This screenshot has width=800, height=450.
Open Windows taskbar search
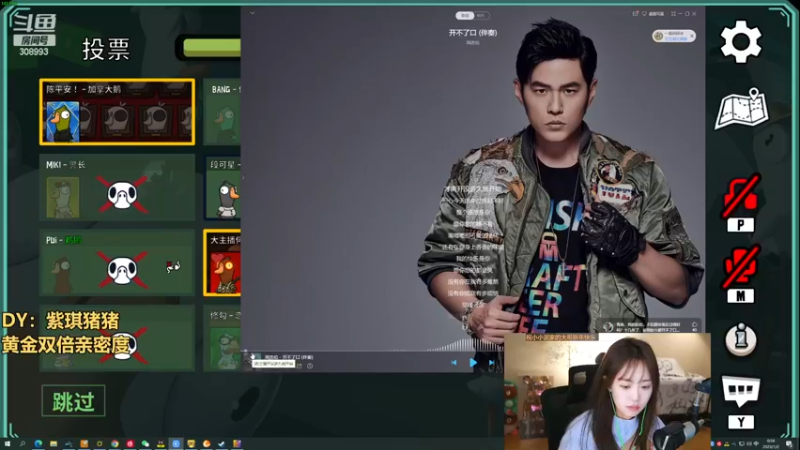coord(22,444)
